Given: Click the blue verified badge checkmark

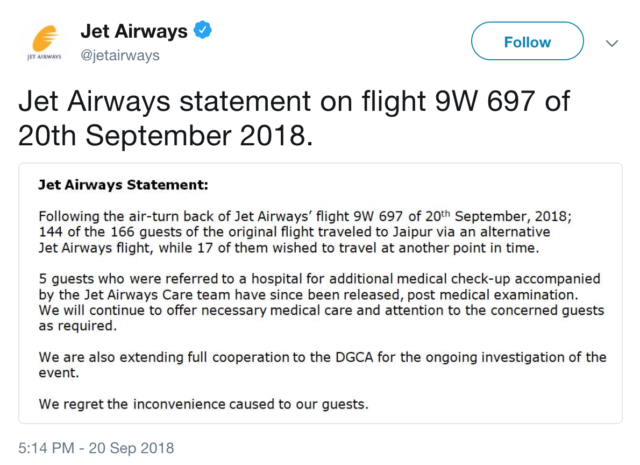Looking at the screenshot, I should [x=202, y=30].
